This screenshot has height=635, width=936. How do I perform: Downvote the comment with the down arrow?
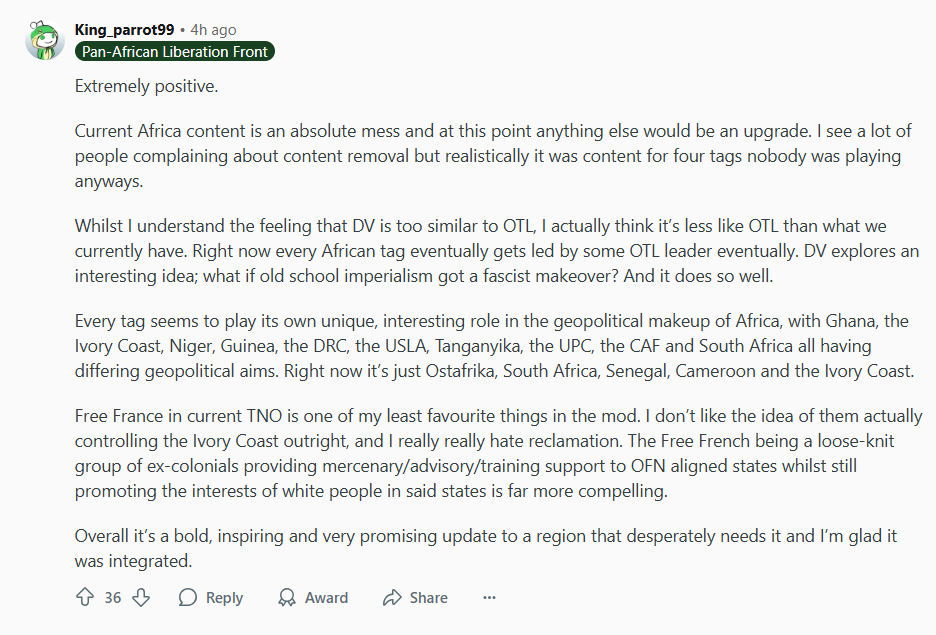point(141,597)
